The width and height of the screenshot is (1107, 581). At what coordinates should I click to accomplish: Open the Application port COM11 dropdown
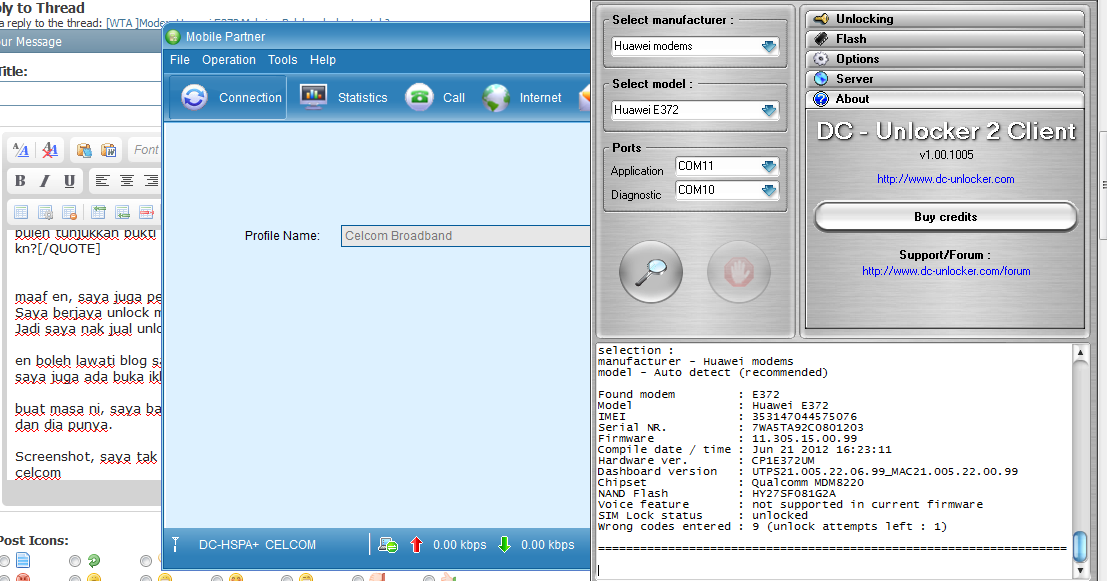769,166
